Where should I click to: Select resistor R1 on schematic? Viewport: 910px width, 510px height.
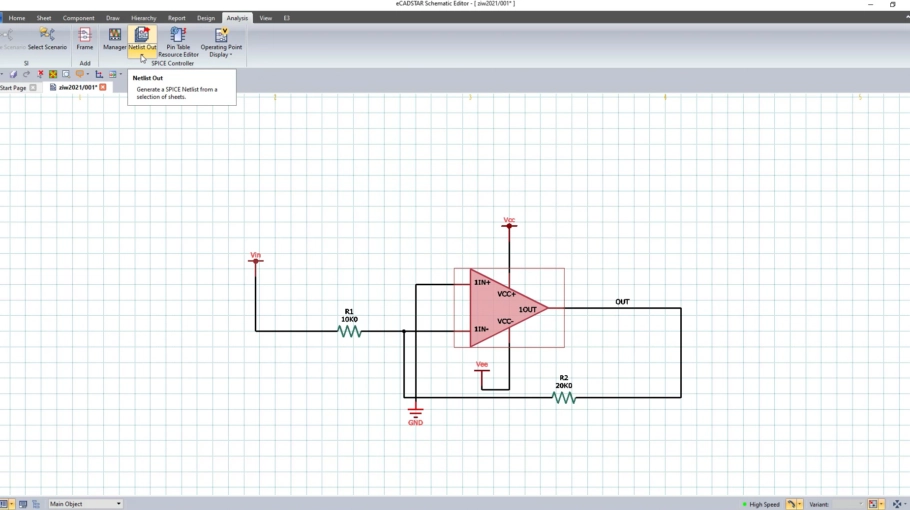(x=349, y=331)
